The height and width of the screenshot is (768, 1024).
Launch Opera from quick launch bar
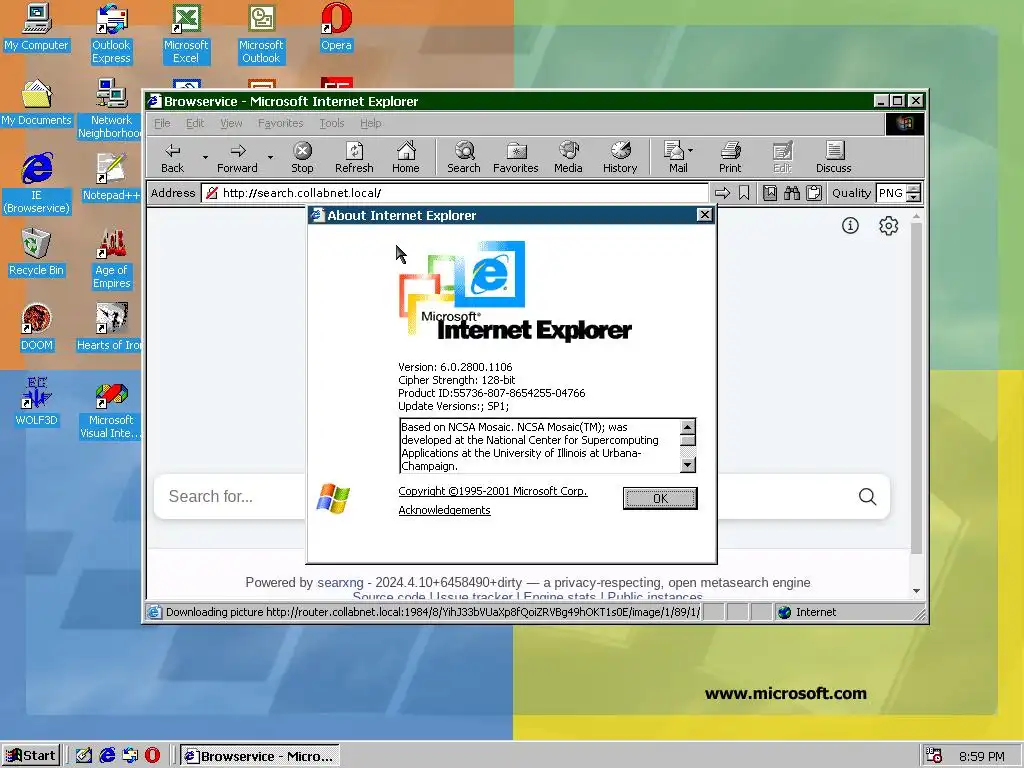pos(152,755)
